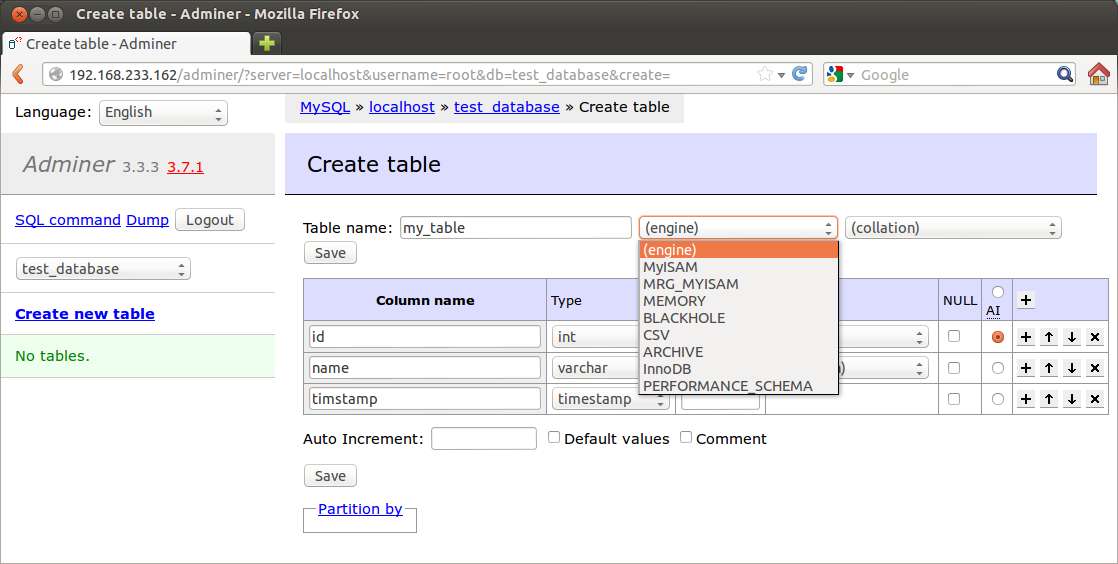Reload the page with the refresh icon

800,73
